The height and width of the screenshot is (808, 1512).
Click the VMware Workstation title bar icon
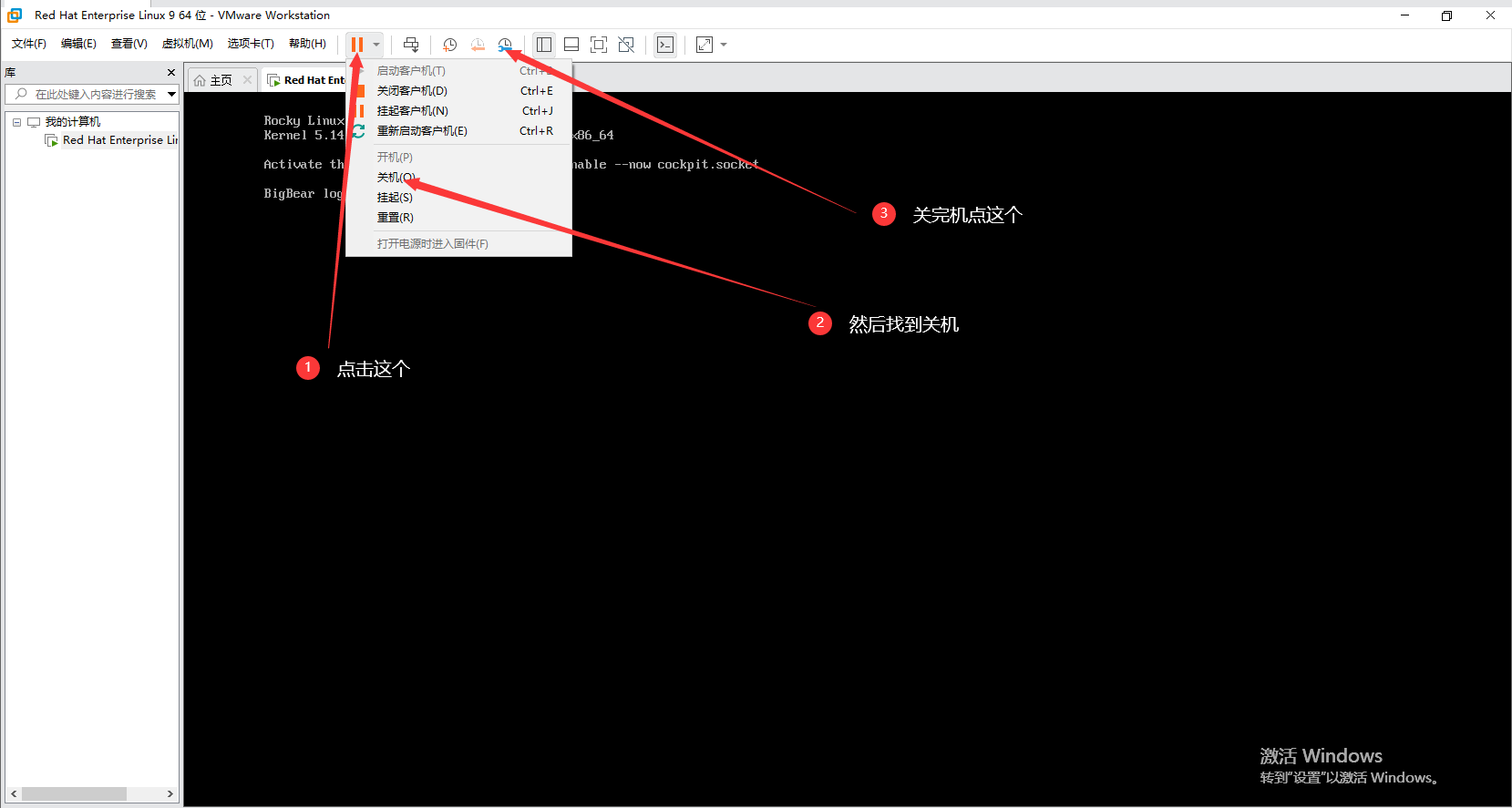click(15, 15)
